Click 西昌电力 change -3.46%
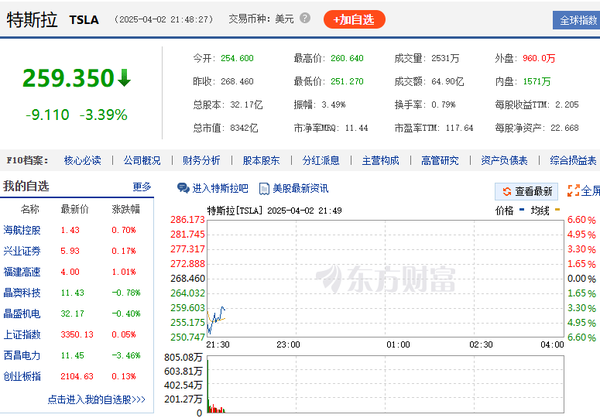This screenshot has height=418, width=600. (126, 355)
